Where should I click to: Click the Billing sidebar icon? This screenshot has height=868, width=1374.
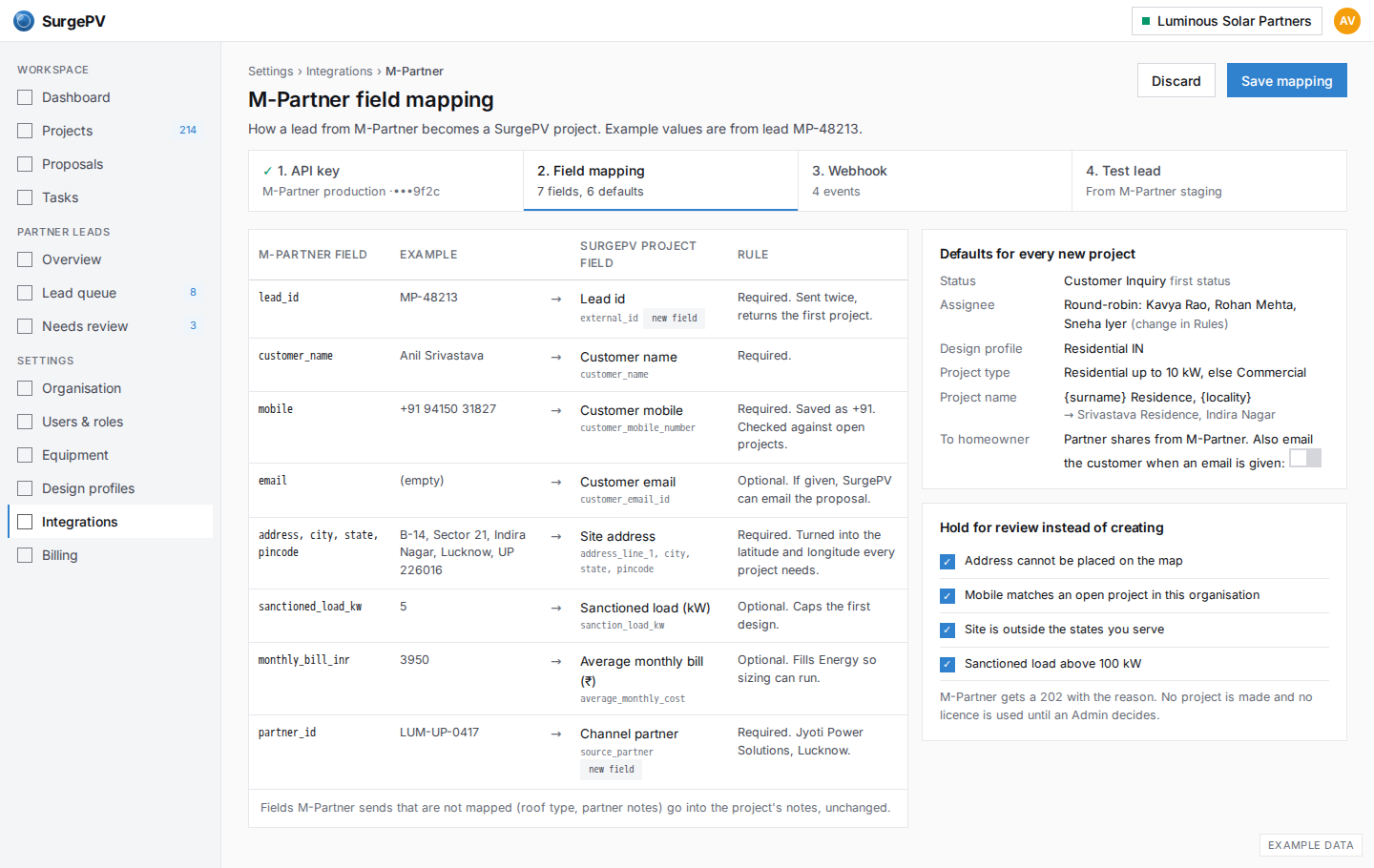click(x=25, y=555)
